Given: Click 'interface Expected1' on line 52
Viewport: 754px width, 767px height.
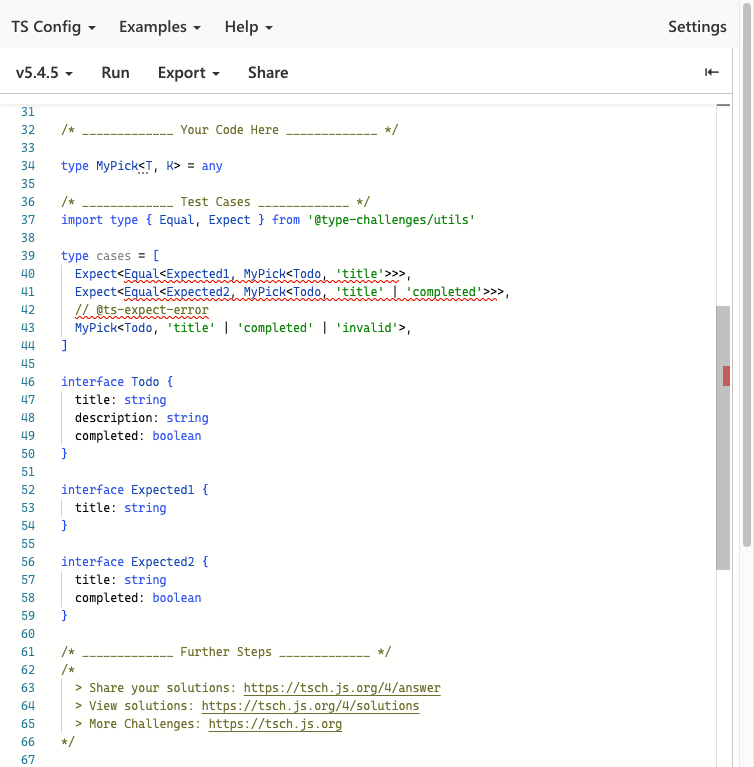Looking at the screenshot, I should (x=127, y=490).
